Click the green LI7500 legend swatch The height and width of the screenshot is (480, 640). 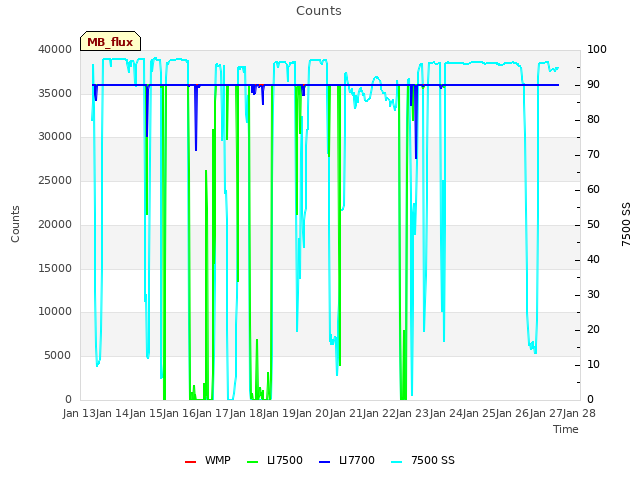tap(253, 462)
